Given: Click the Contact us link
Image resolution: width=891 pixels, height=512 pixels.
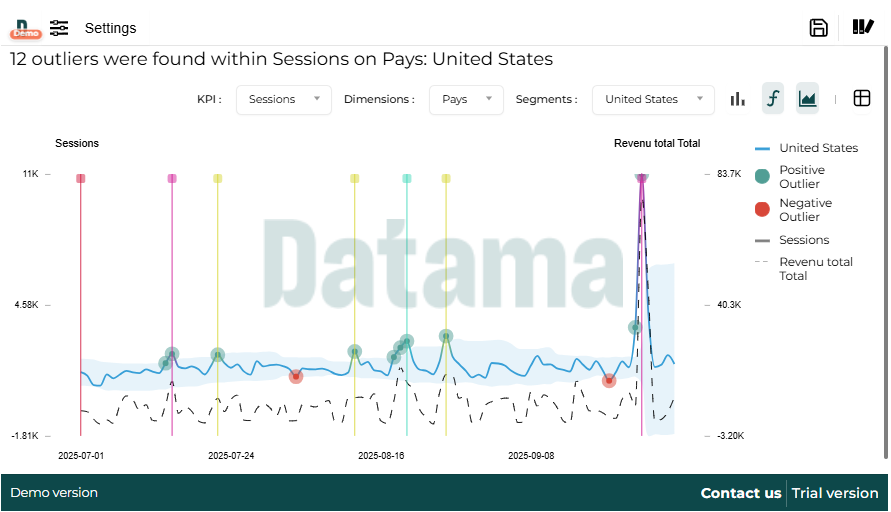Looking at the screenshot, I should point(740,493).
